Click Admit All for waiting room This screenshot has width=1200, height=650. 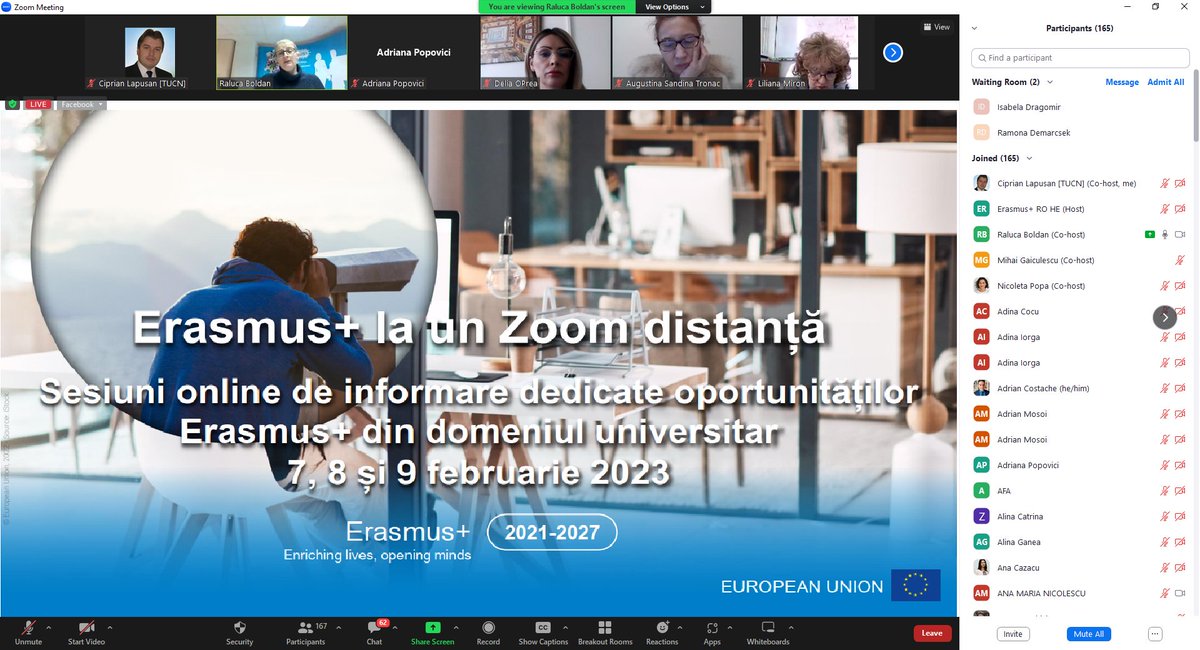point(1166,82)
